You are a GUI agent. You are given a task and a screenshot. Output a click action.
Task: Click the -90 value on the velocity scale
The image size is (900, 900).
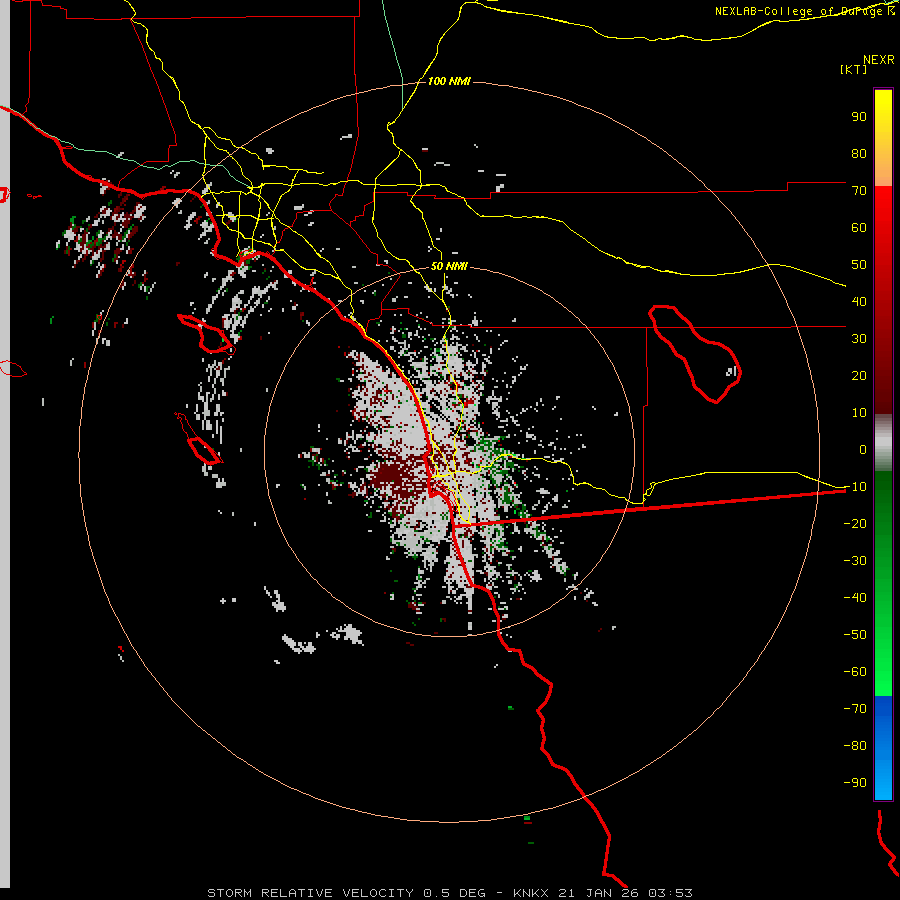coord(855,783)
